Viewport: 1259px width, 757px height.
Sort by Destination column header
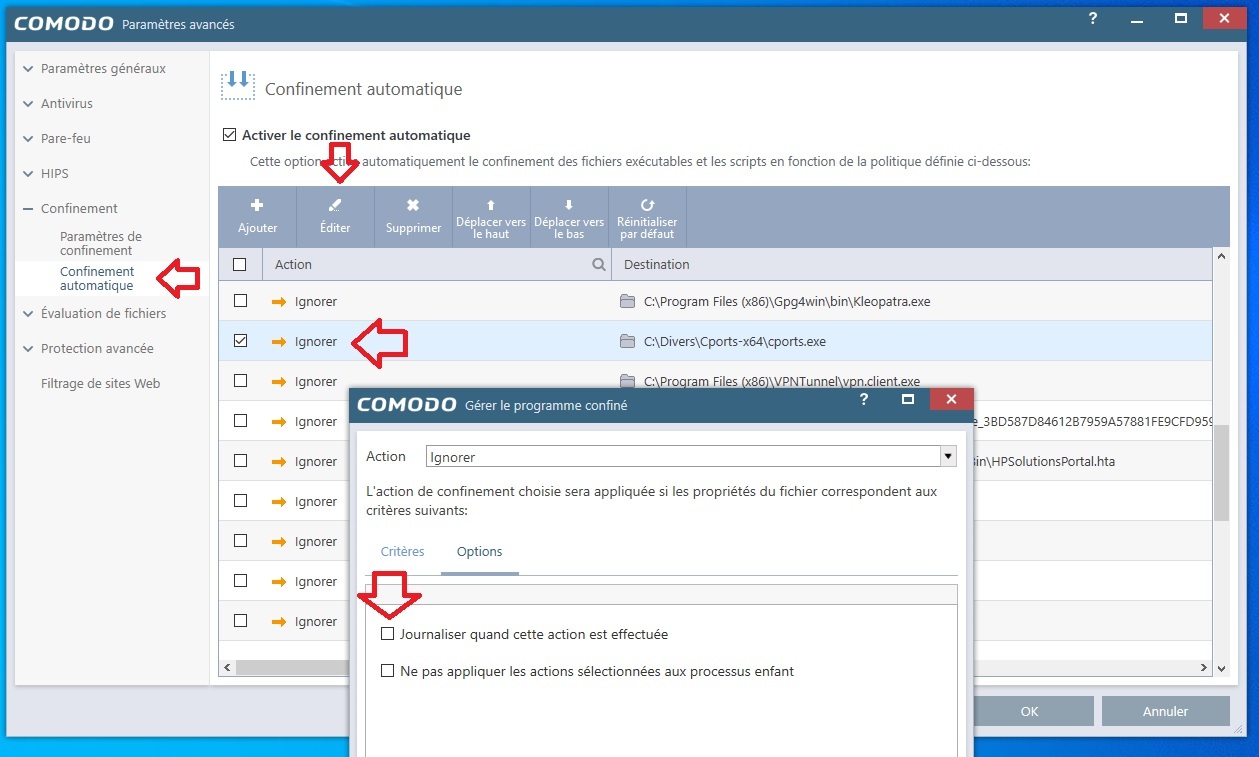pos(657,265)
